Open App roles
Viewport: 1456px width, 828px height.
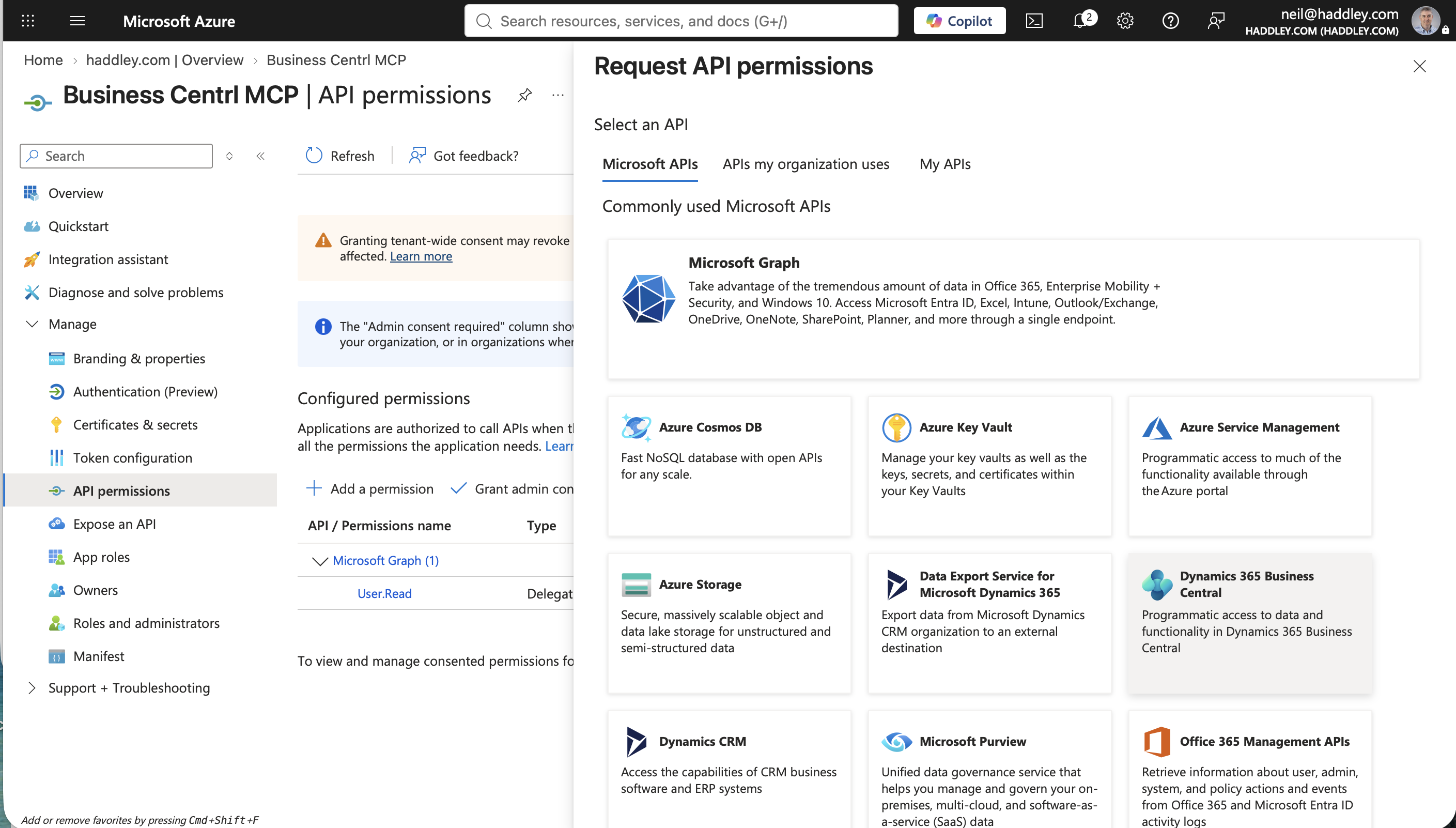click(x=101, y=557)
